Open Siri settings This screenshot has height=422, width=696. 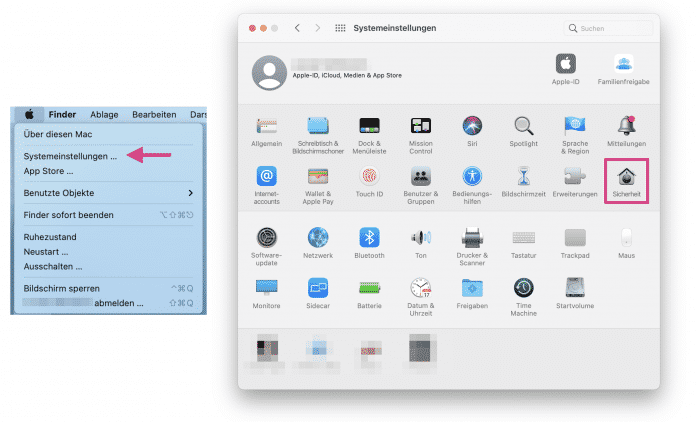click(x=473, y=126)
